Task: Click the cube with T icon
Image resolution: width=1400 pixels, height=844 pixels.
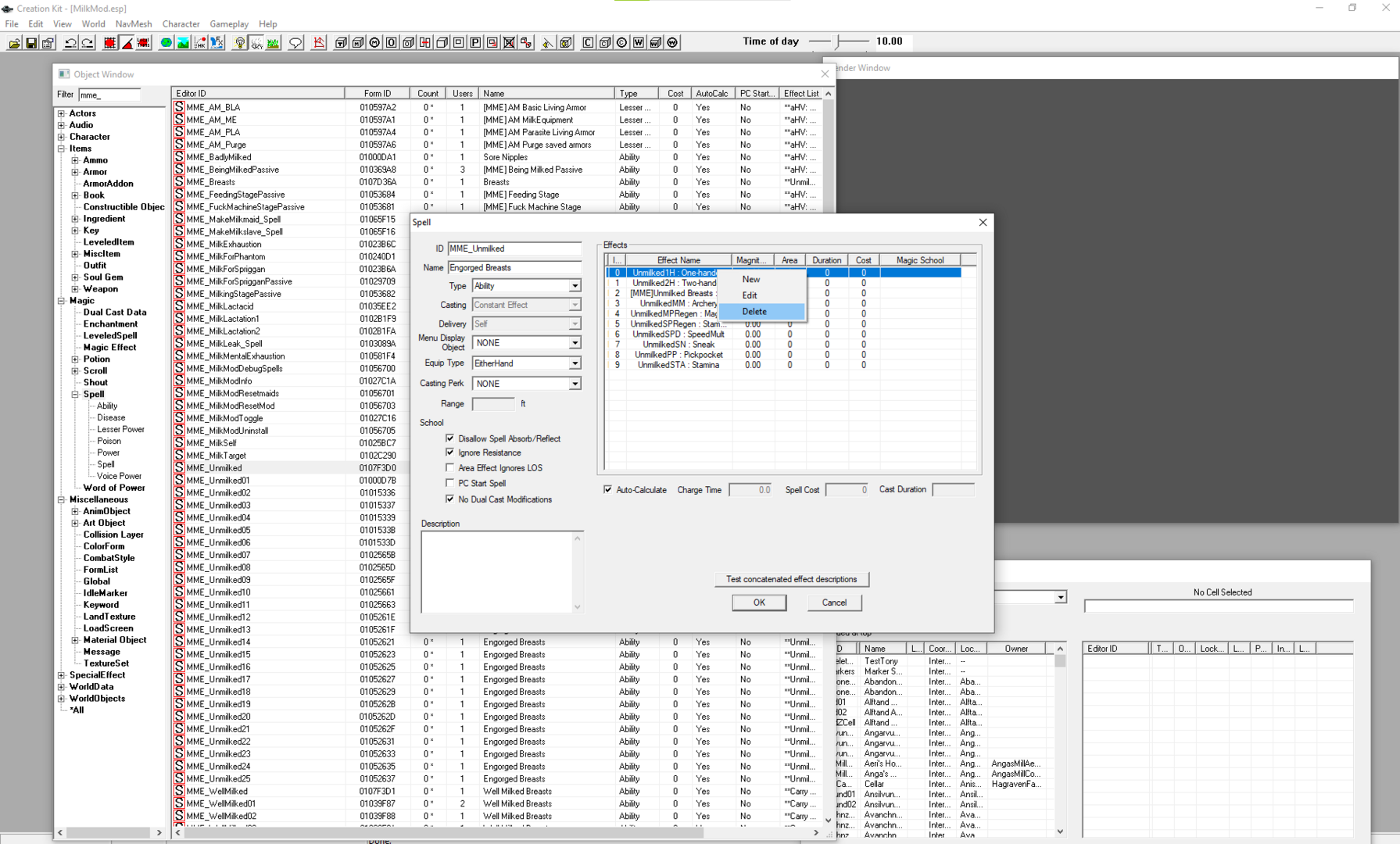Action: pos(341,43)
